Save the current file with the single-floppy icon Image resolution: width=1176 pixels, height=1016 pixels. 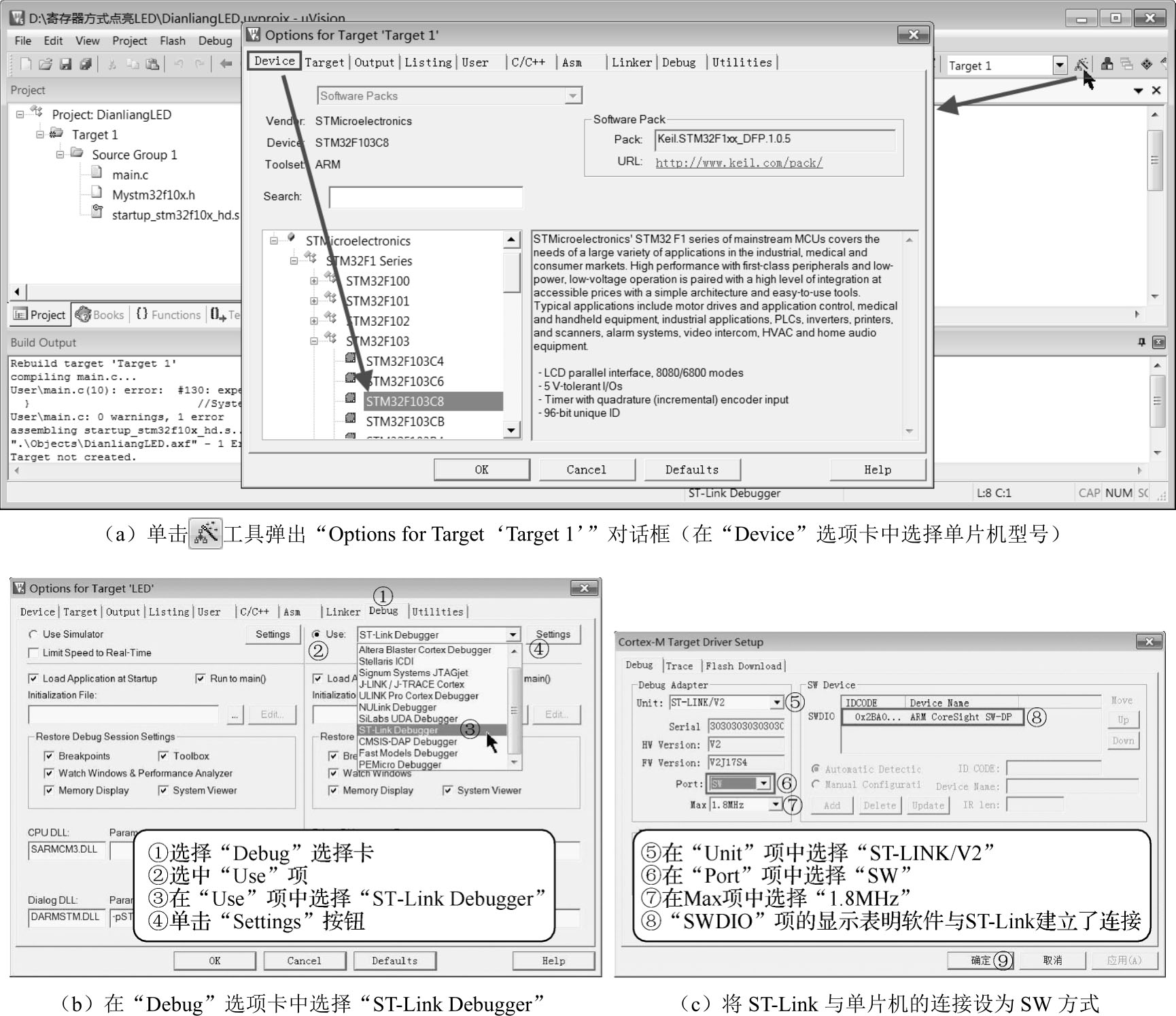click(66, 64)
